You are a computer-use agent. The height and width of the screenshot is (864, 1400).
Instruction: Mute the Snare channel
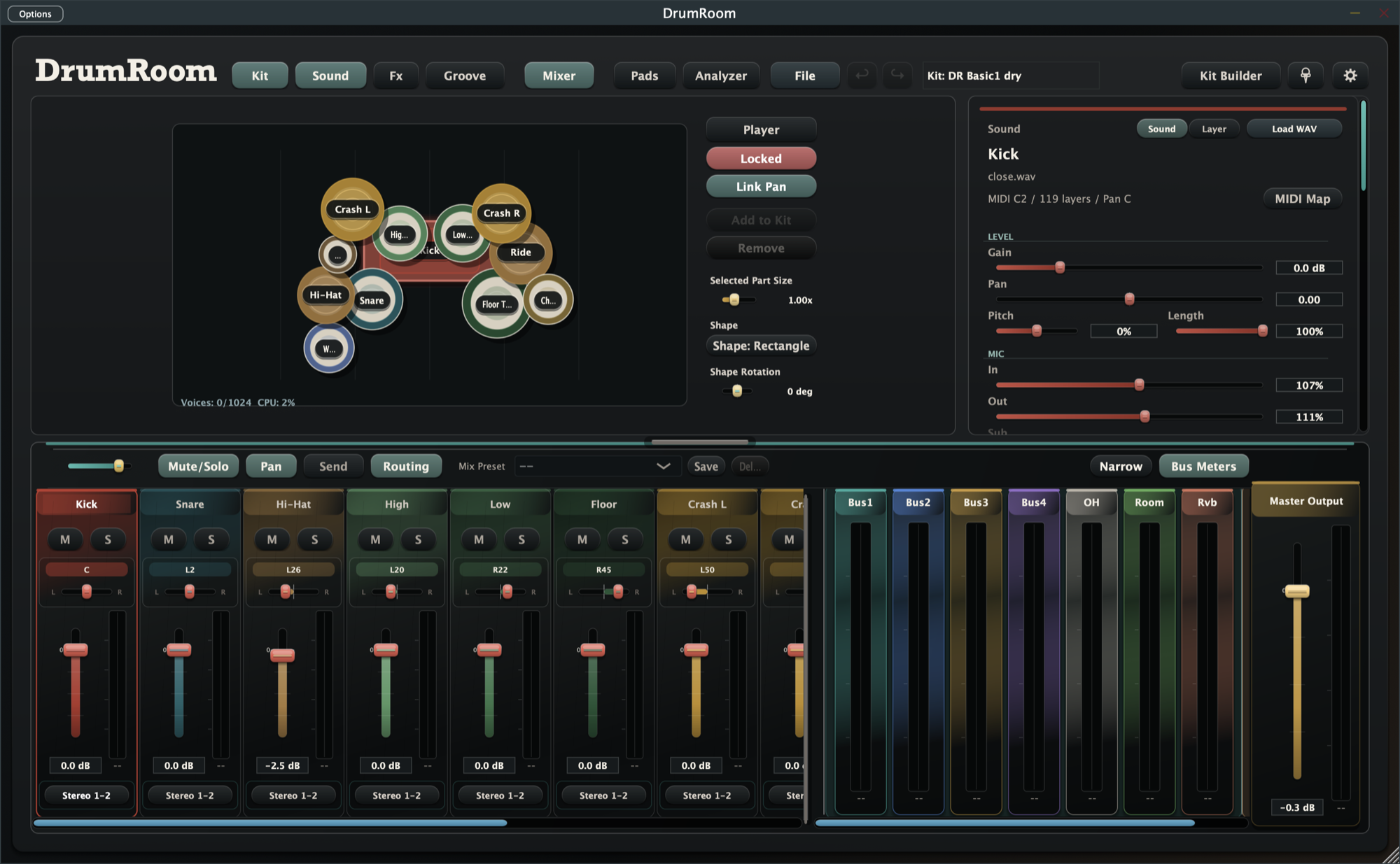click(x=169, y=539)
